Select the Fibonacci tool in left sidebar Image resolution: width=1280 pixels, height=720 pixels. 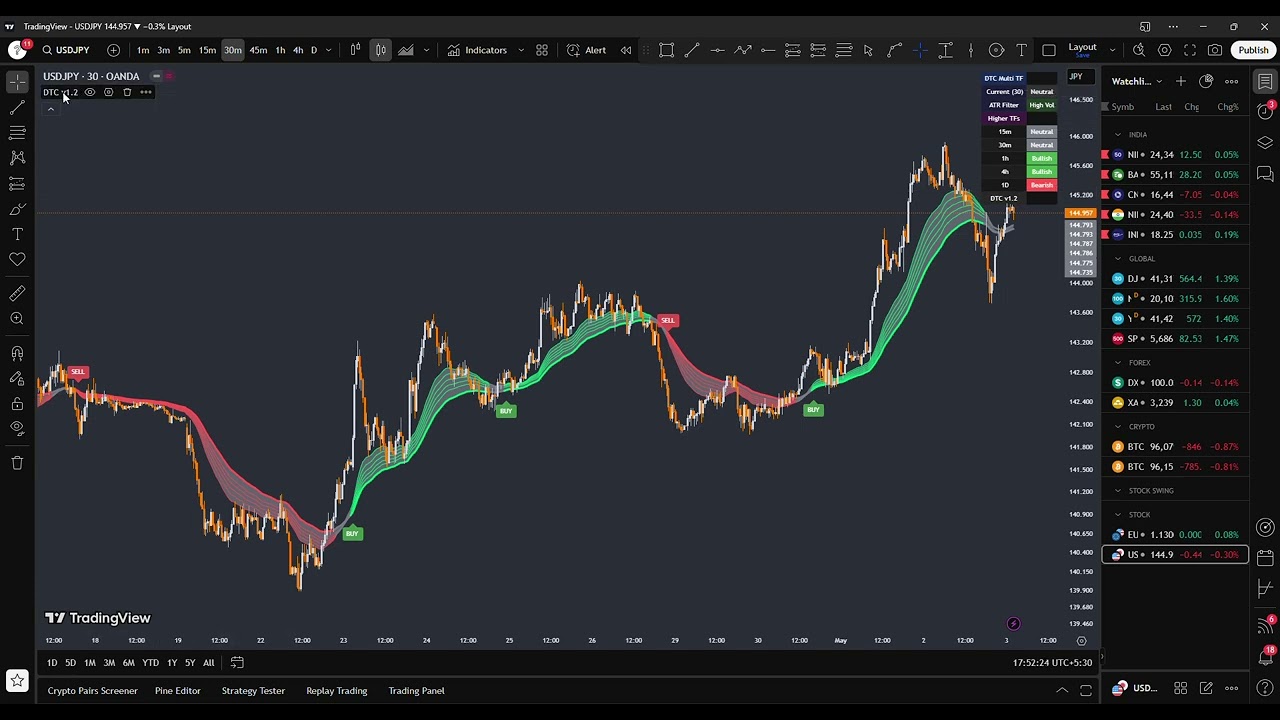click(x=17, y=132)
